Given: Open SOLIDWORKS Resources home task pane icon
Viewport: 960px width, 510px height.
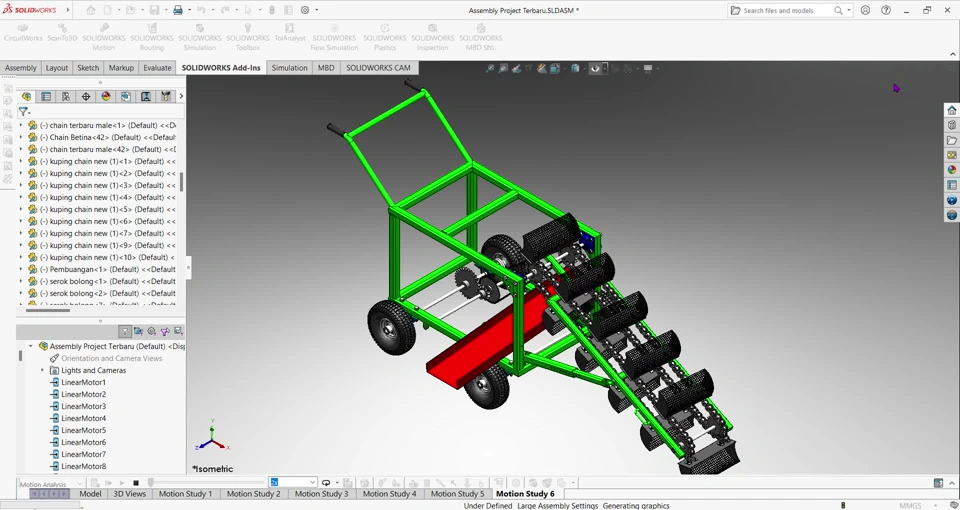Looking at the screenshot, I should pos(951,110).
